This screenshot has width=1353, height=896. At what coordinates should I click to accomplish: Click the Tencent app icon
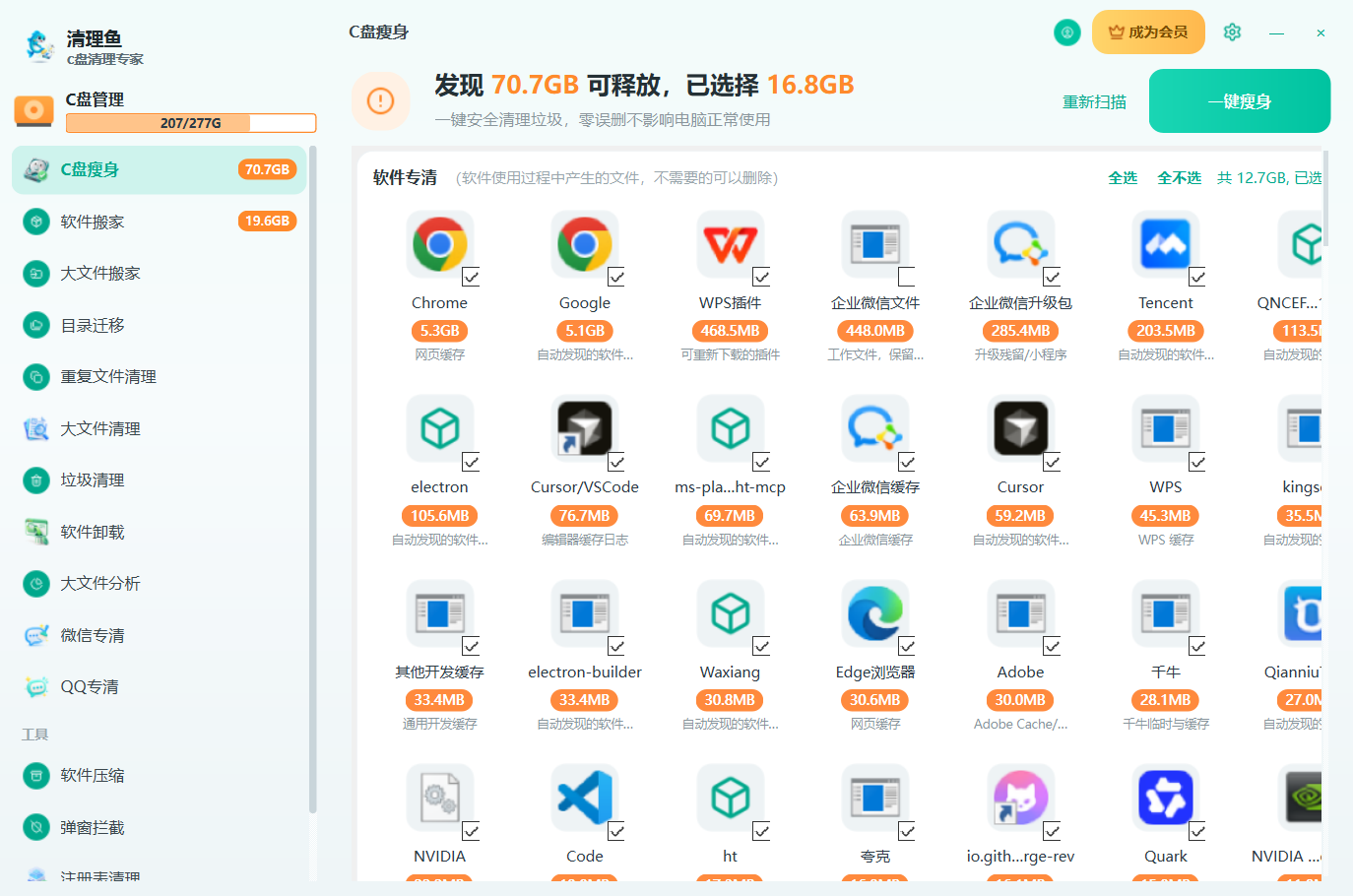pyautogui.click(x=1166, y=244)
